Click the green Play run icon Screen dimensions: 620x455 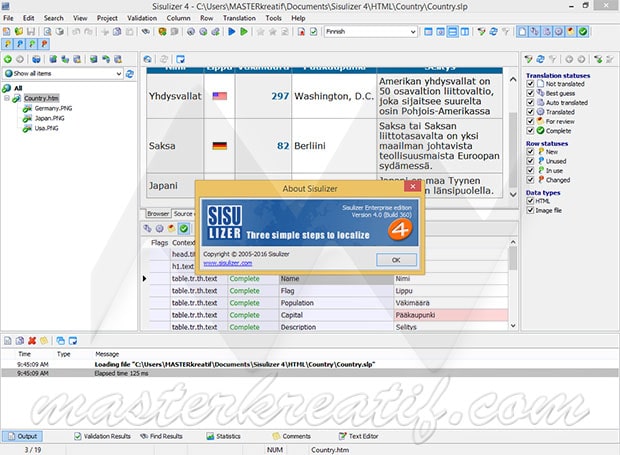pos(244,32)
